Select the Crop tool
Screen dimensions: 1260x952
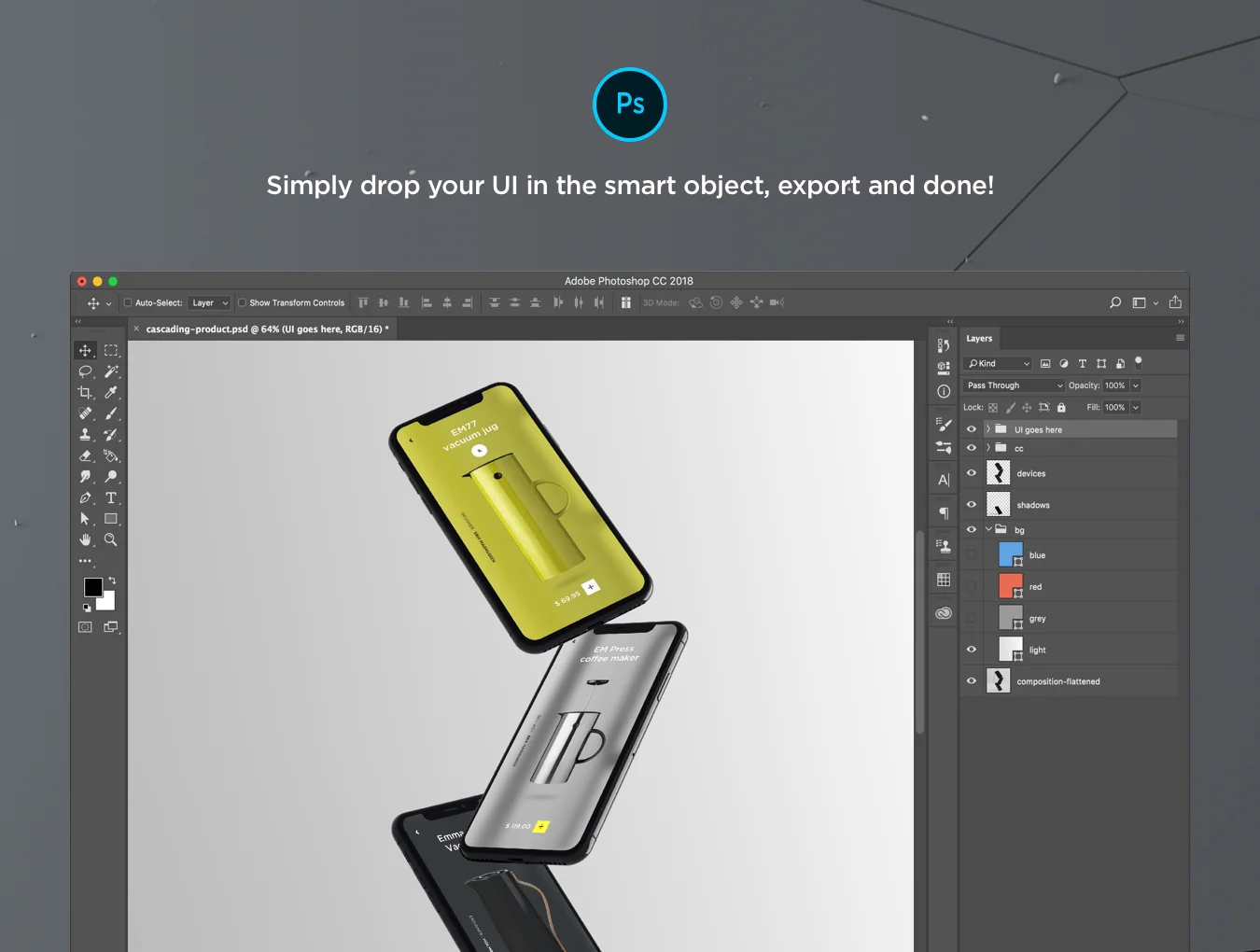tap(85, 393)
